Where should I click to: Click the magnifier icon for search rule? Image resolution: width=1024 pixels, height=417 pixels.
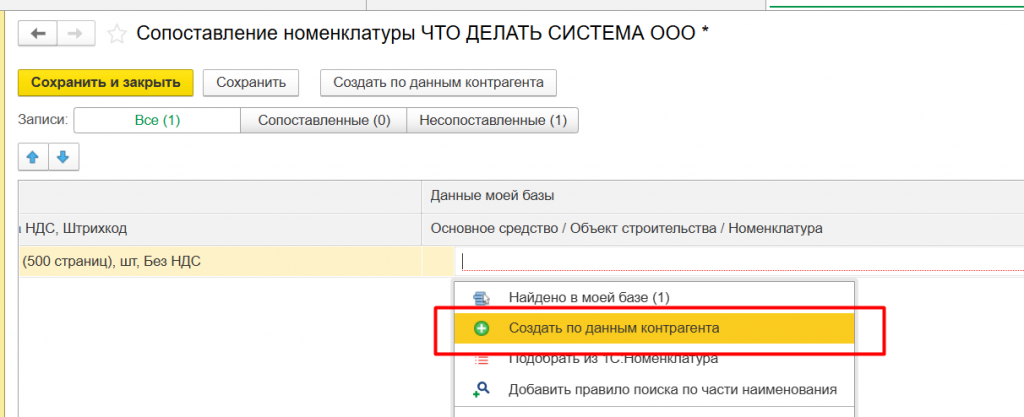pyautogui.click(x=481, y=390)
